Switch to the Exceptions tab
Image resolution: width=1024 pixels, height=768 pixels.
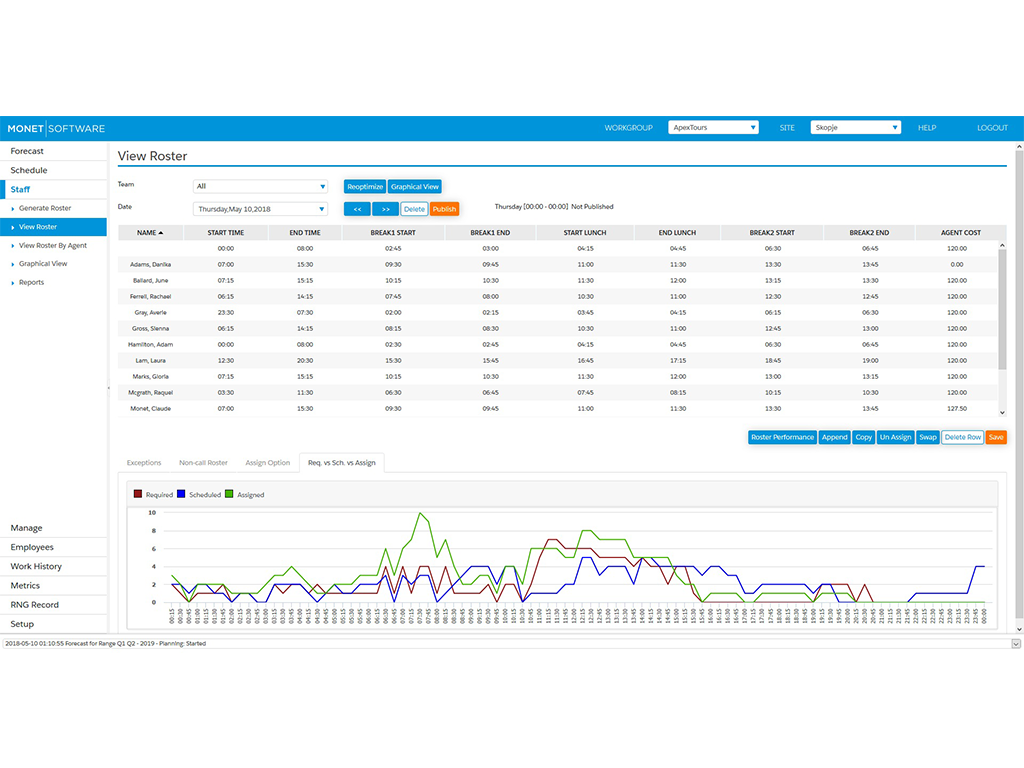point(143,462)
